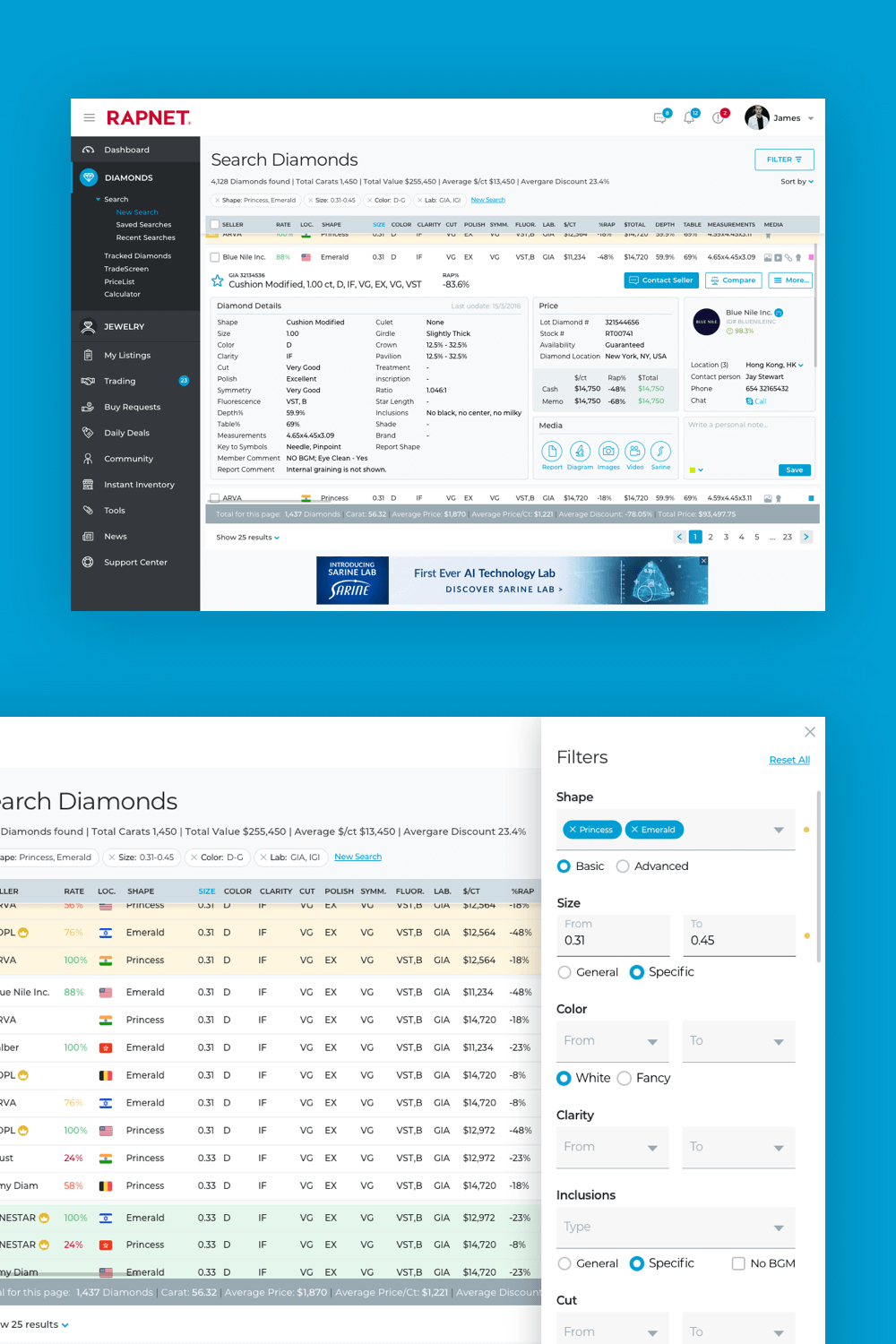Viewport: 896px width, 1344px height.
Task: Expand the Shape dropdown in Filters
Action: pyautogui.click(x=779, y=831)
